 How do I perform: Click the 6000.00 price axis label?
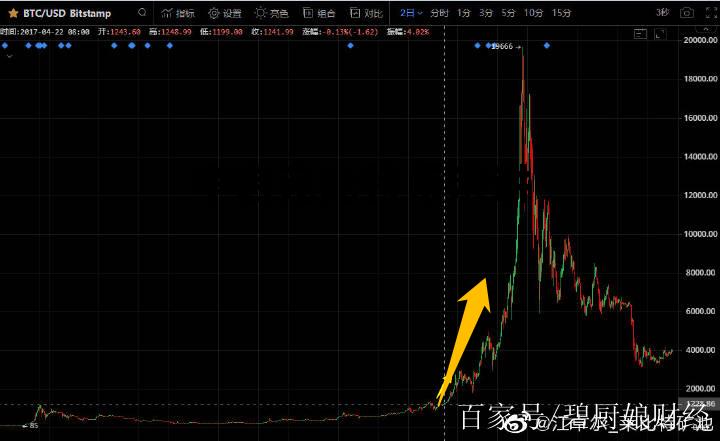click(x=702, y=311)
